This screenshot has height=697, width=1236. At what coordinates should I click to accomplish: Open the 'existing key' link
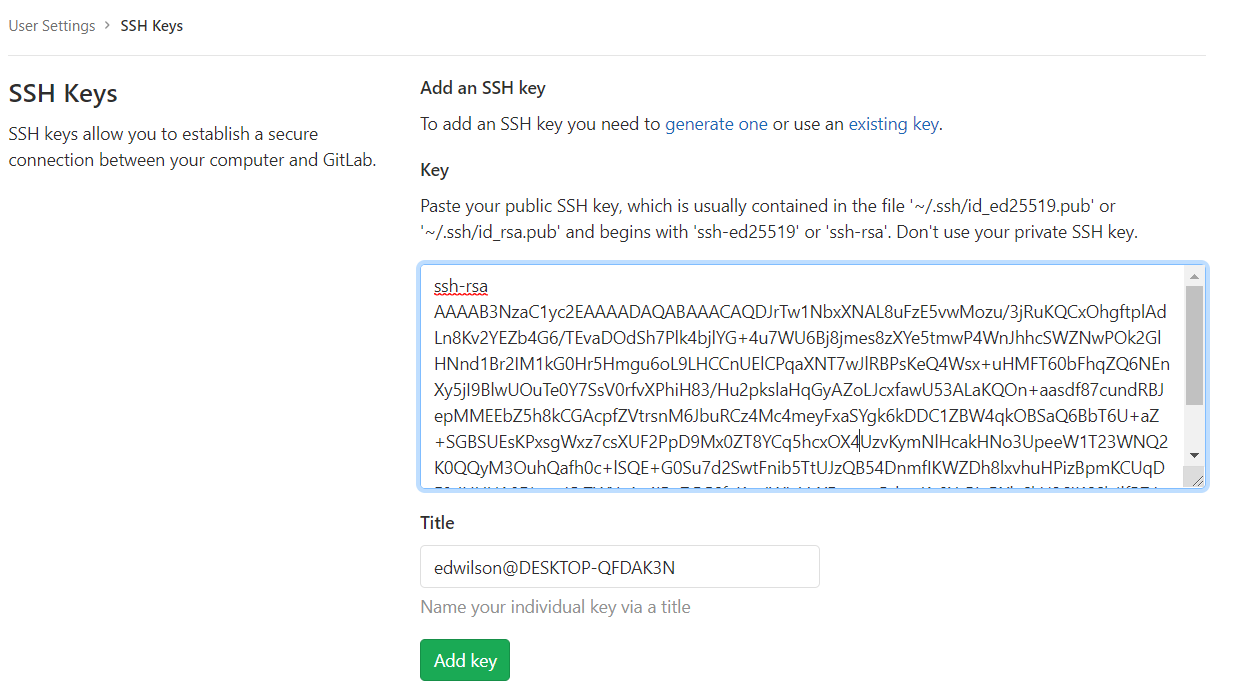(x=893, y=124)
